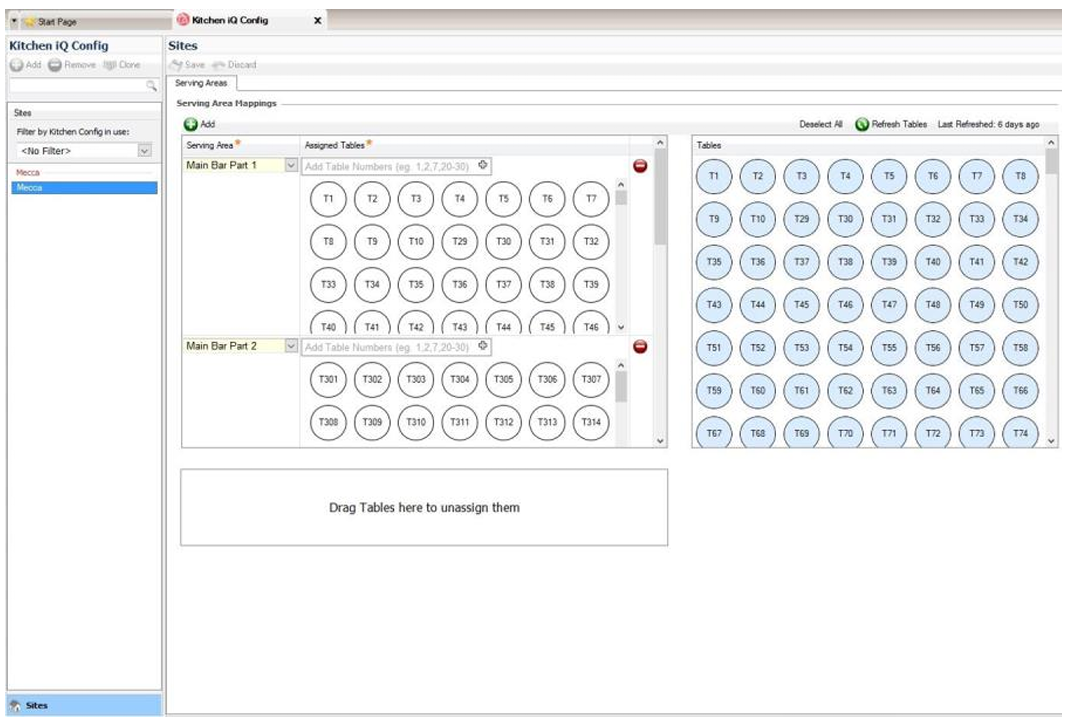1067x718 pixels.
Task: Expand the Main Bar Part 1 serving area dropdown
Action: pos(291,166)
